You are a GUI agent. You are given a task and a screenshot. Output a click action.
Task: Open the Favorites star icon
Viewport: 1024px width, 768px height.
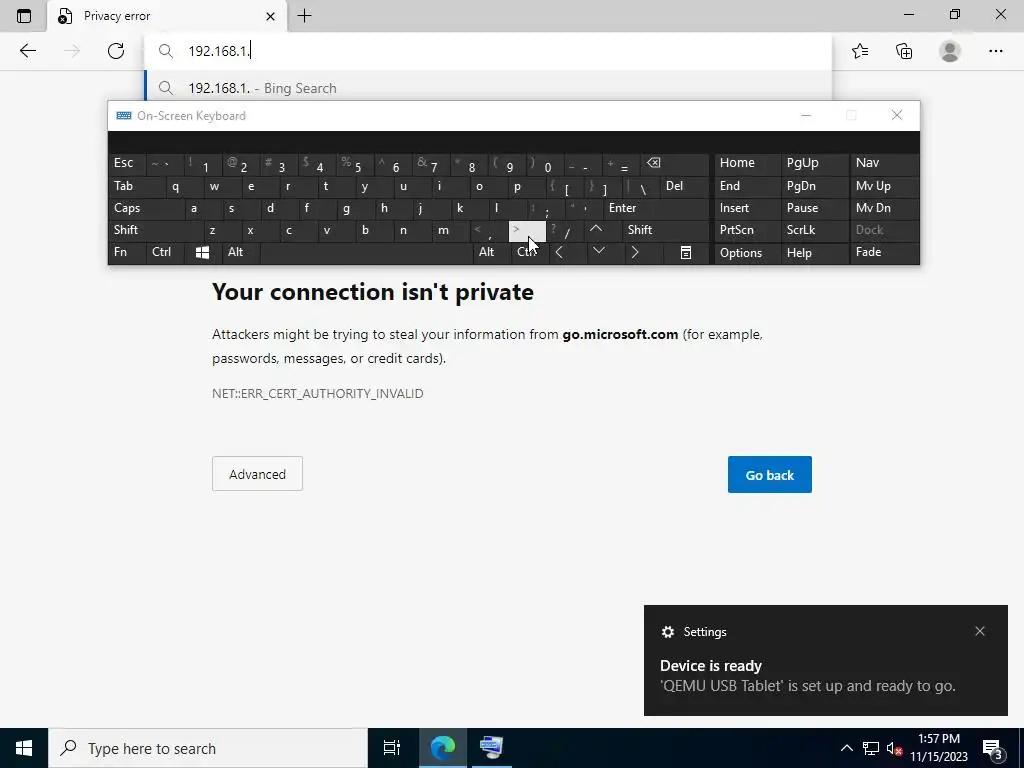point(860,51)
